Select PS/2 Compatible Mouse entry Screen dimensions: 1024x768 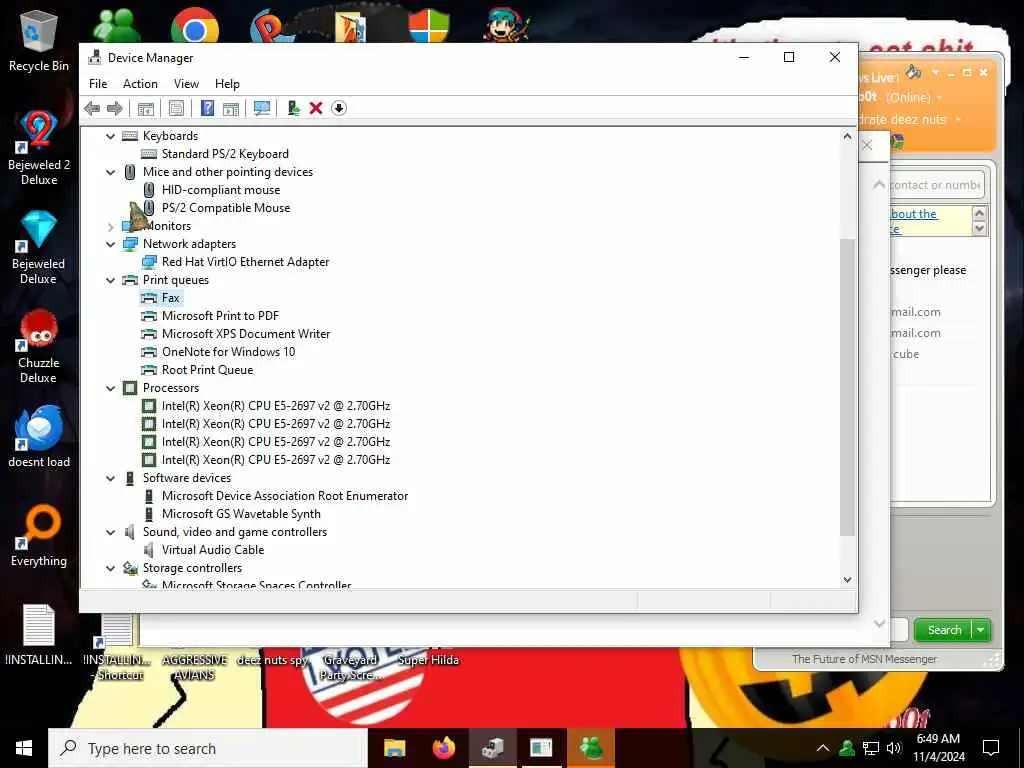click(226, 208)
